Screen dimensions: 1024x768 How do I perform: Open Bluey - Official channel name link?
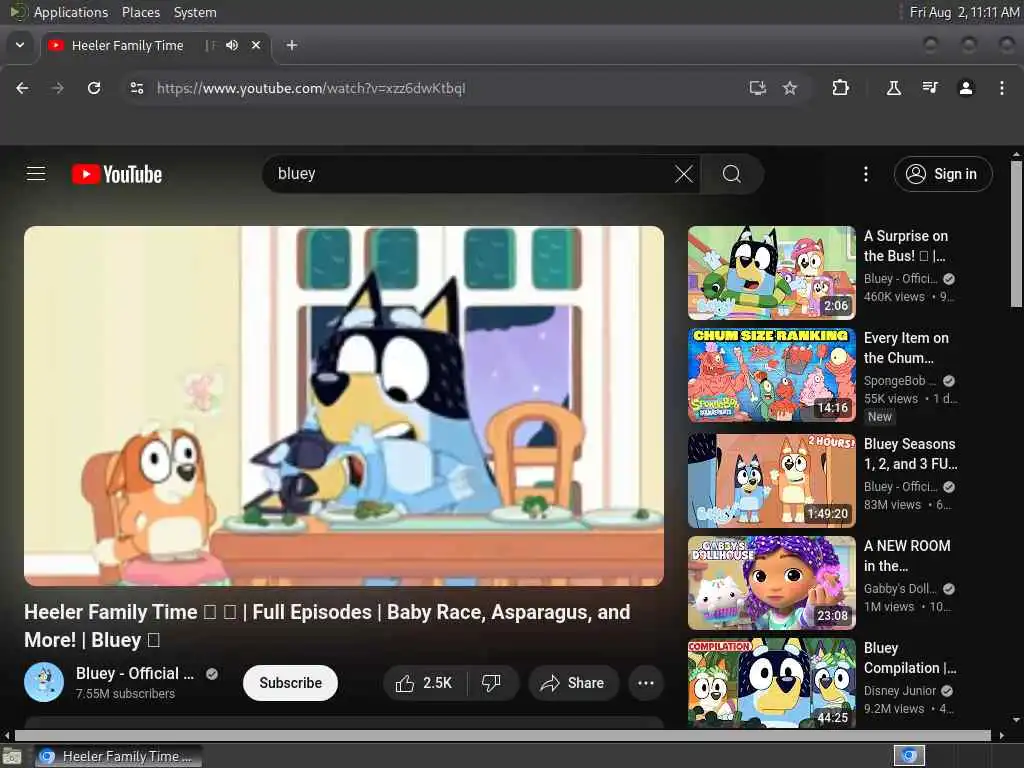[135, 673]
